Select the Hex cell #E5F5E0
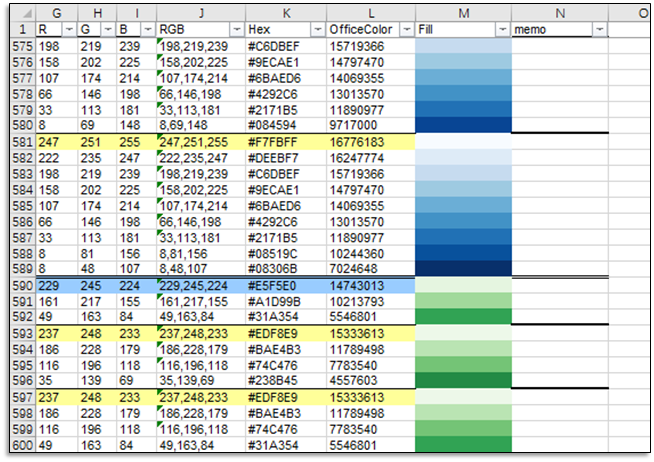654x462 pixels. point(286,286)
